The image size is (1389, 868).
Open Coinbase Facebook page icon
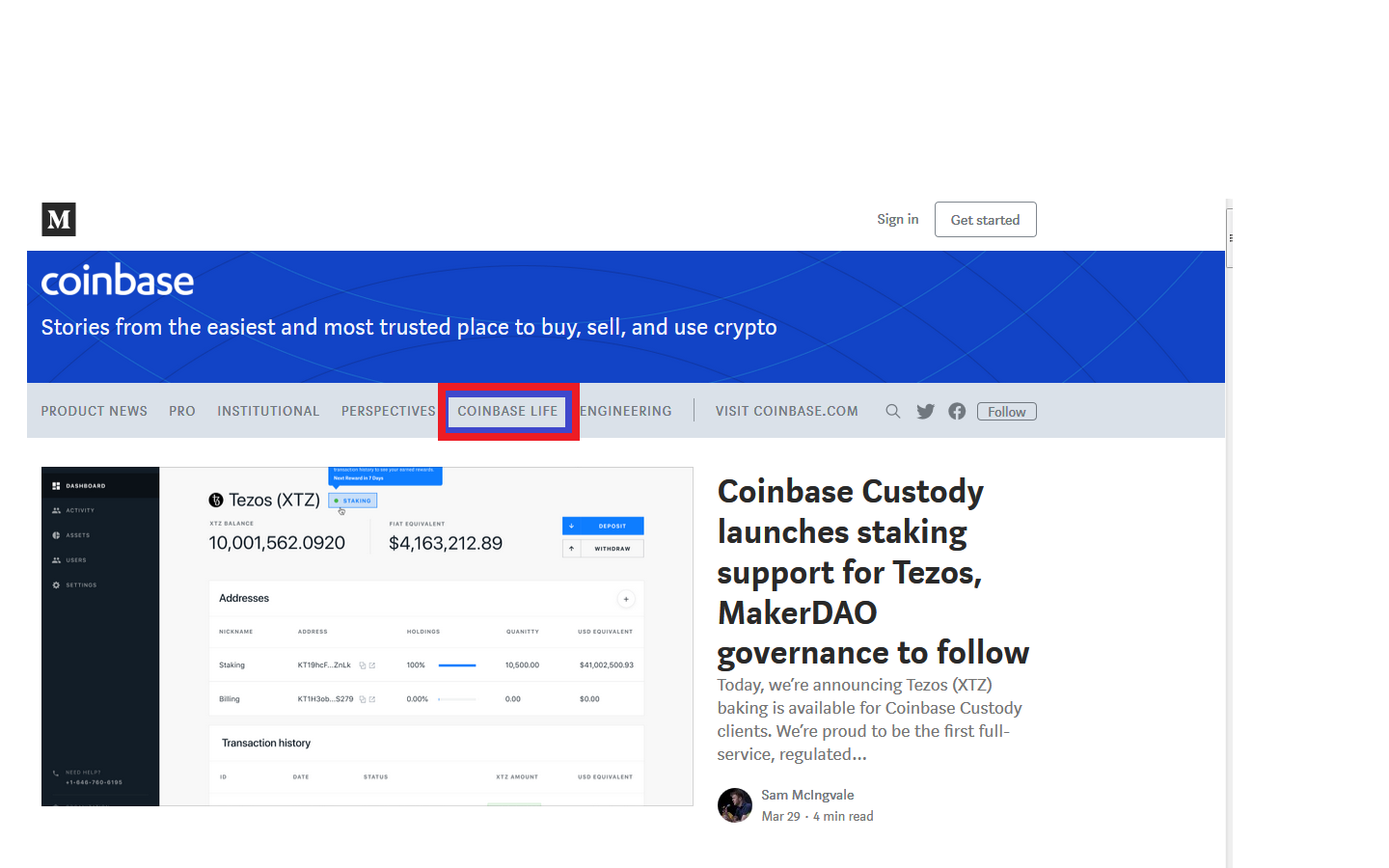click(957, 412)
